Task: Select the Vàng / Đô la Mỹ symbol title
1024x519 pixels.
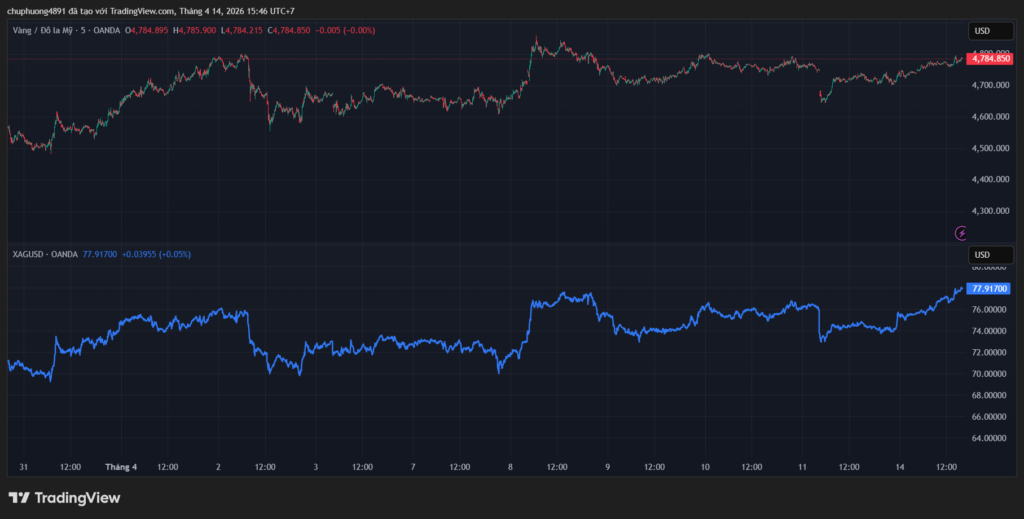Action: tap(48, 30)
